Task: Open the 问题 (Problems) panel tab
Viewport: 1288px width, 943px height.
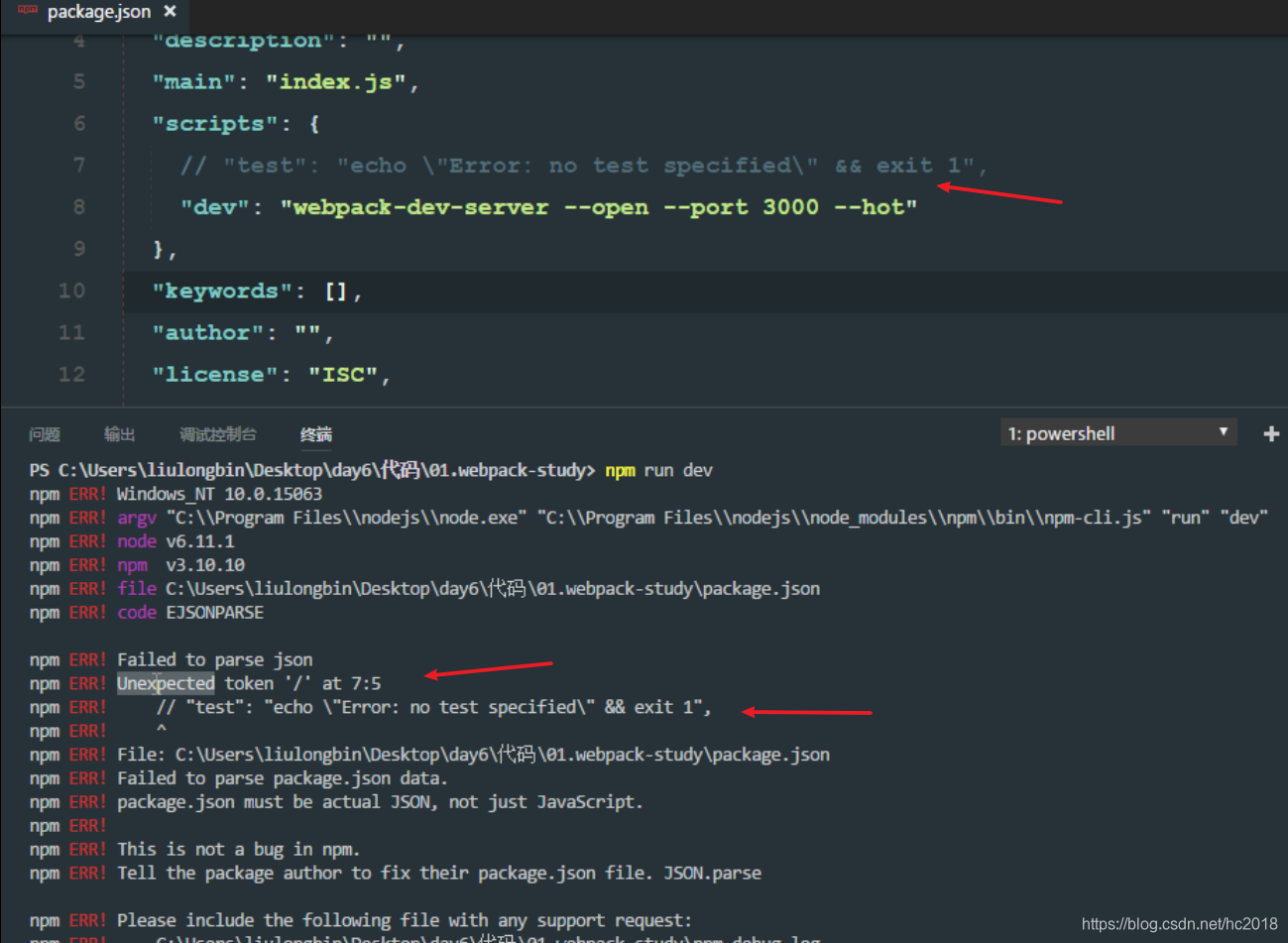Action: [x=45, y=434]
